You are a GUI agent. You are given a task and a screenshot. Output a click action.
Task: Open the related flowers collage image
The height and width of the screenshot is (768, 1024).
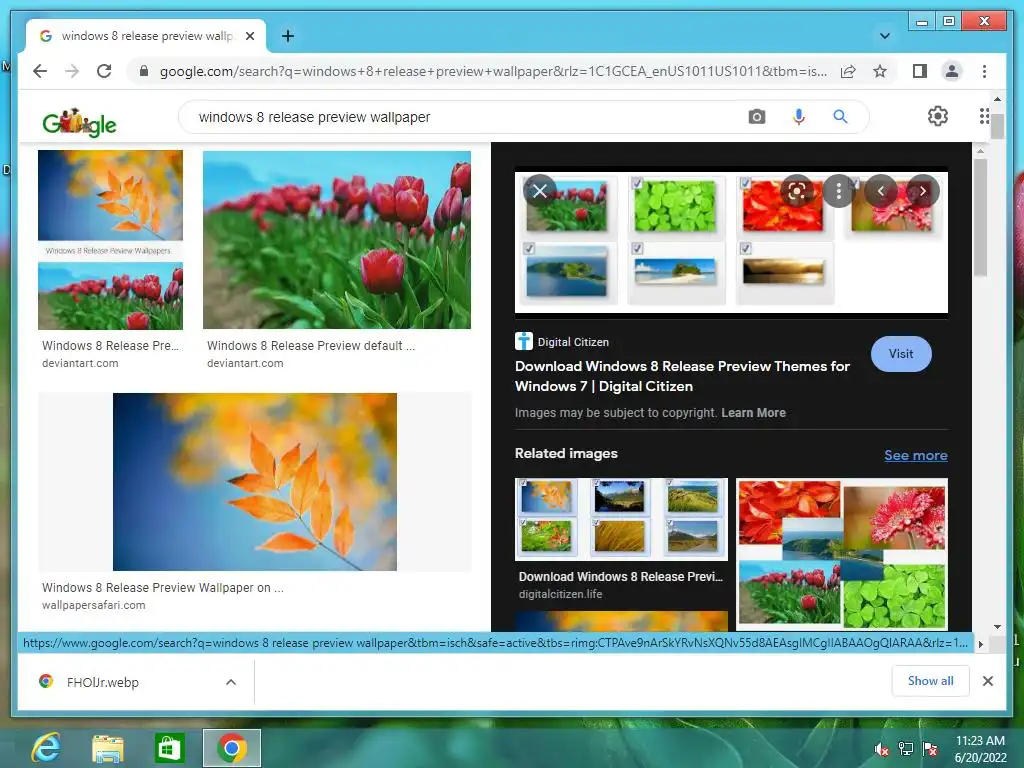pos(842,554)
